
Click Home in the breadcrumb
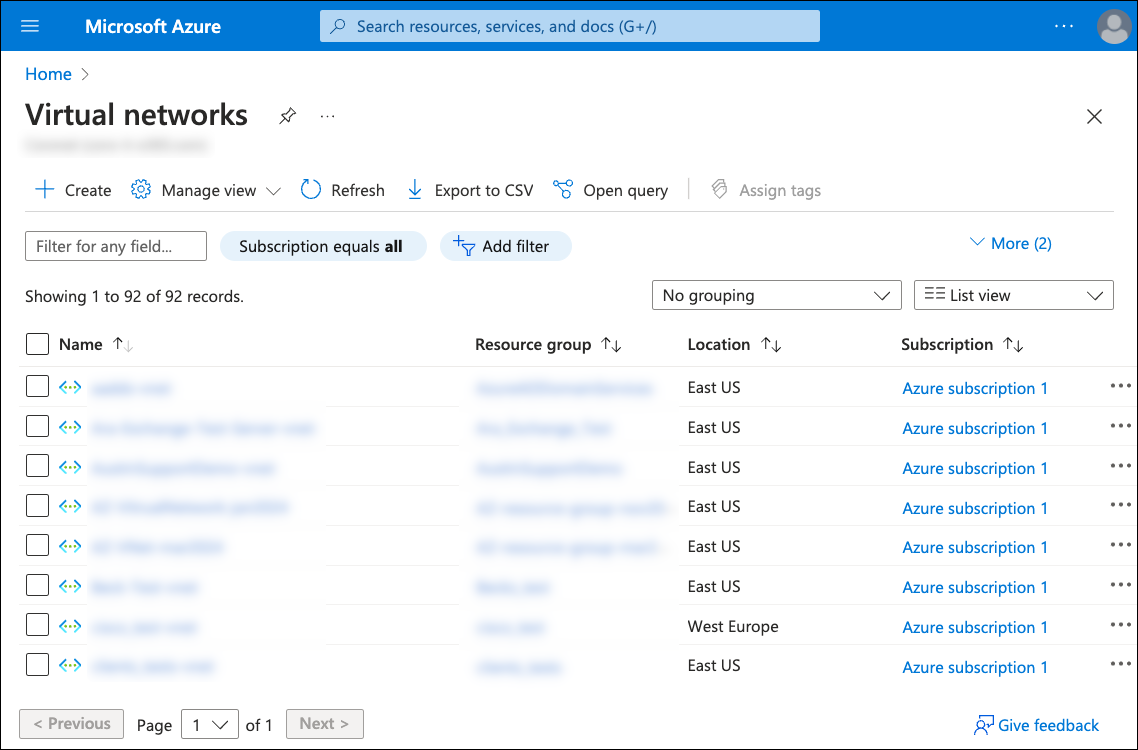48,74
